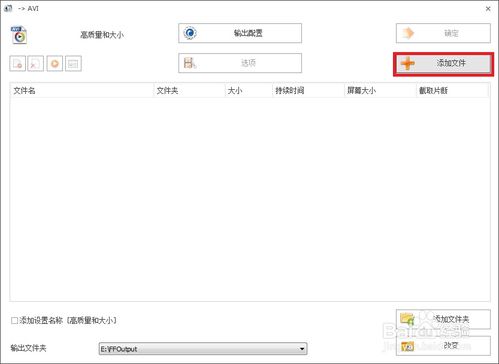Click the folder icon on 添加文件夹
499x364 pixels.
[x=407, y=319]
